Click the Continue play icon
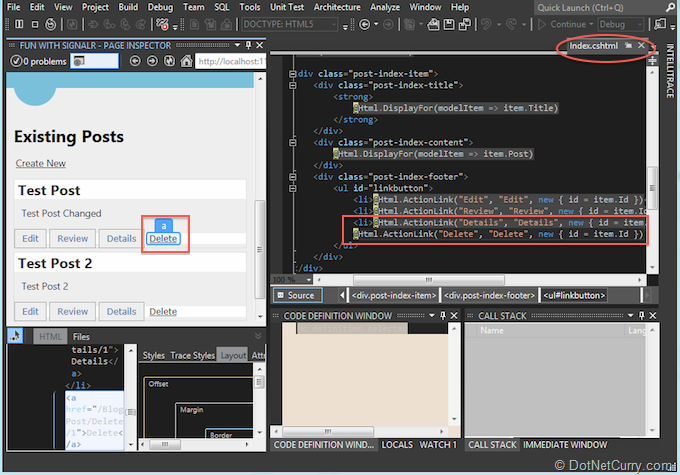 [542, 25]
